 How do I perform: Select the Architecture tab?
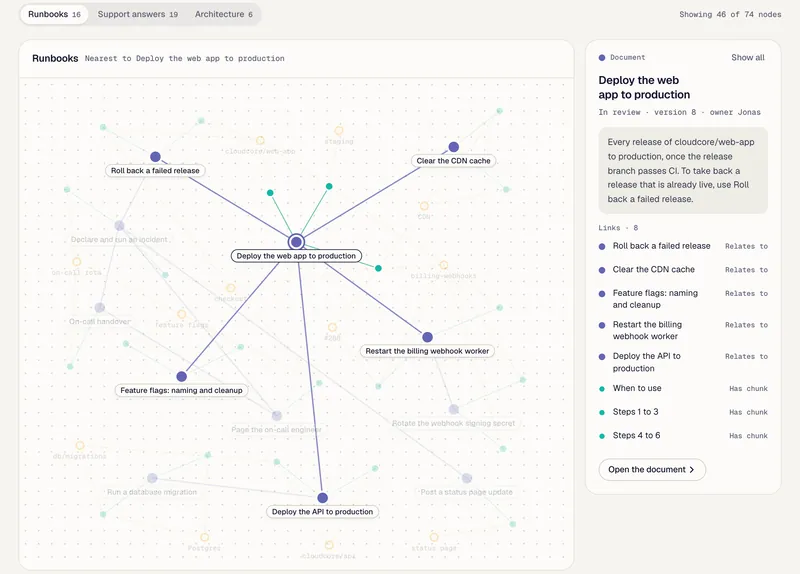click(223, 14)
